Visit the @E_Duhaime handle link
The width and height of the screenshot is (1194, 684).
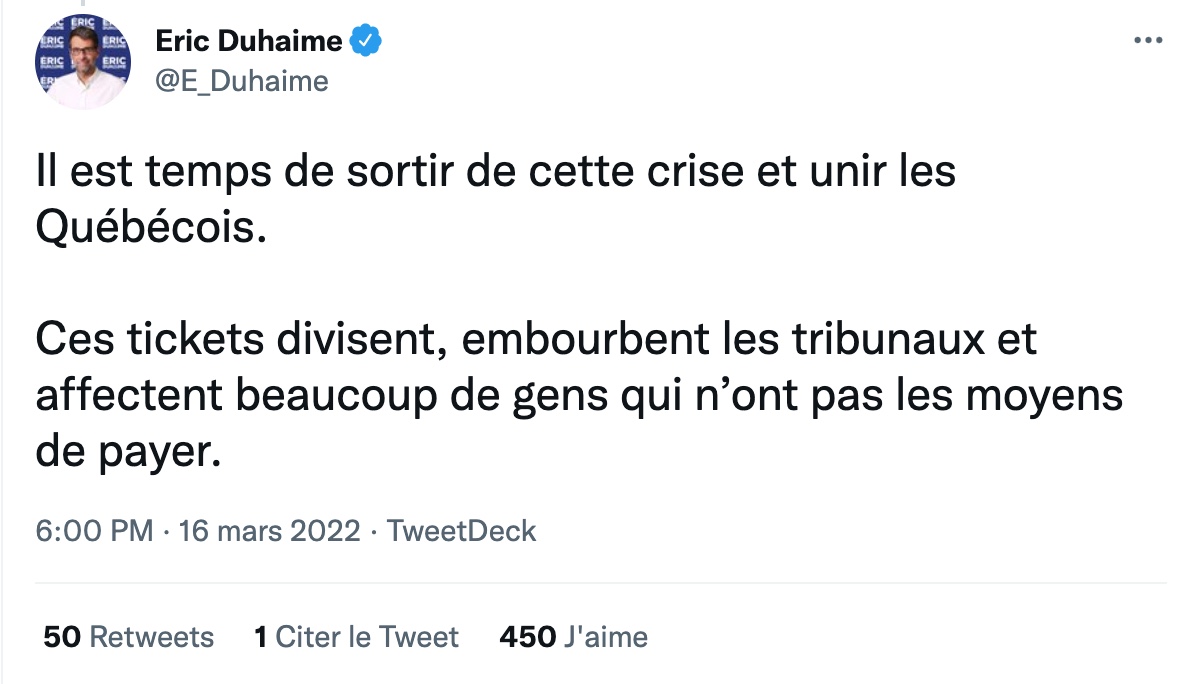pos(242,81)
